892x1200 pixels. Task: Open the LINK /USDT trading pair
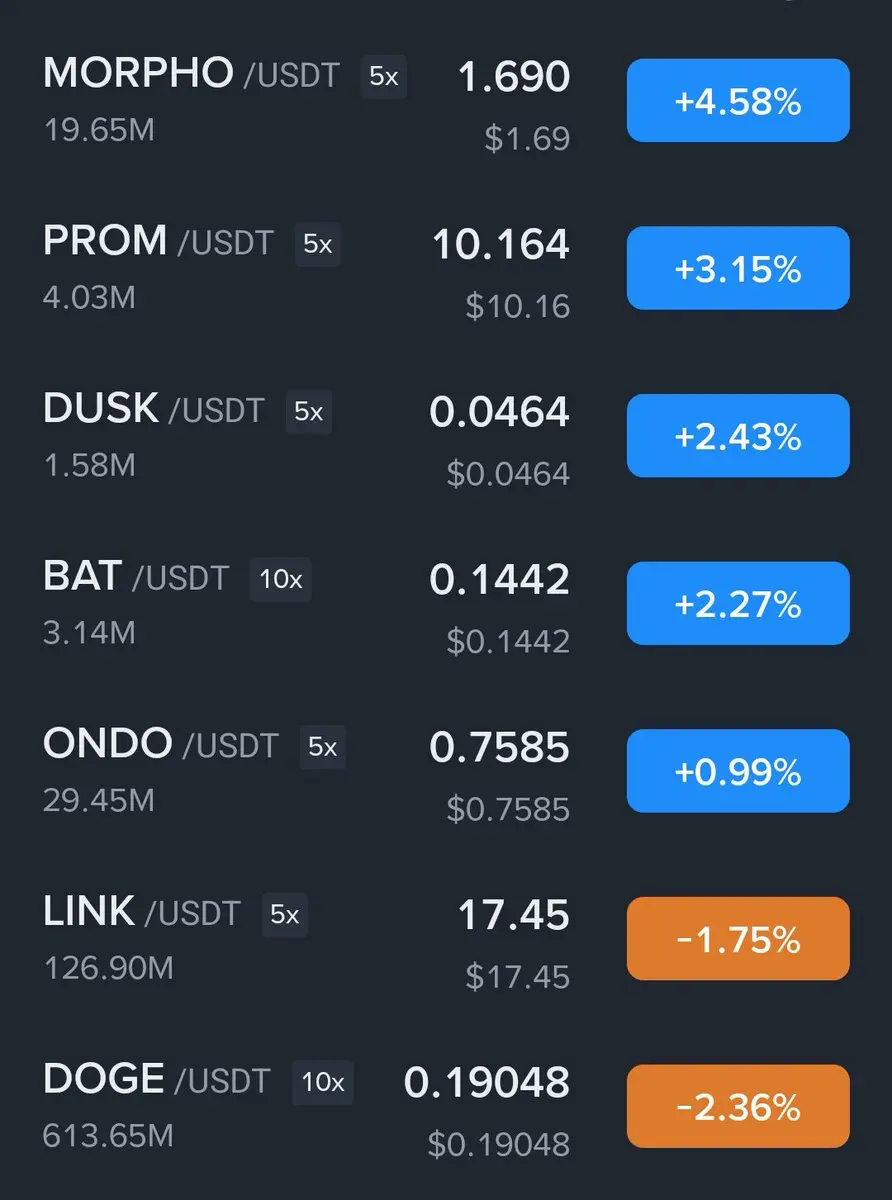tap(446, 941)
